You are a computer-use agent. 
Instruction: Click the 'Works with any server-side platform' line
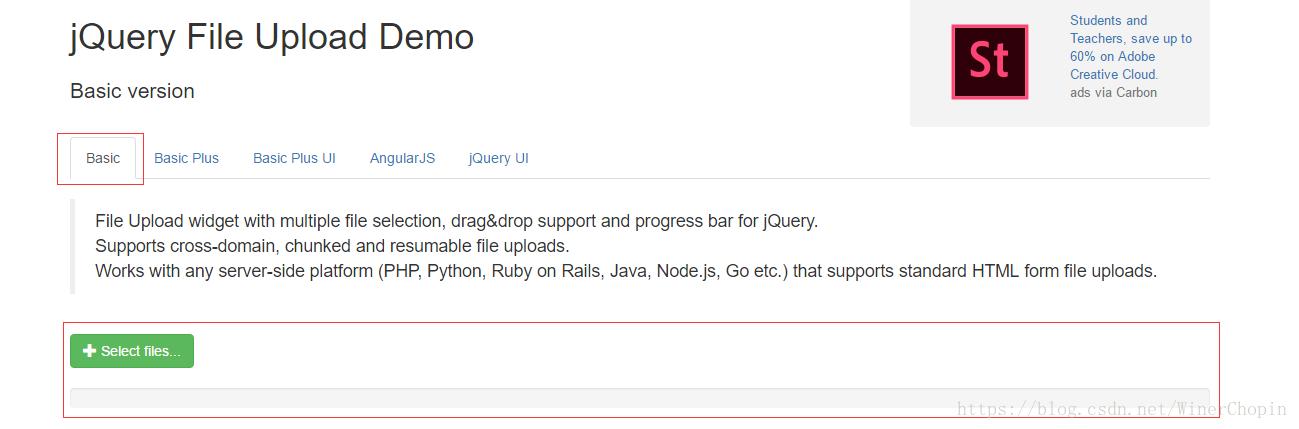click(625, 271)
